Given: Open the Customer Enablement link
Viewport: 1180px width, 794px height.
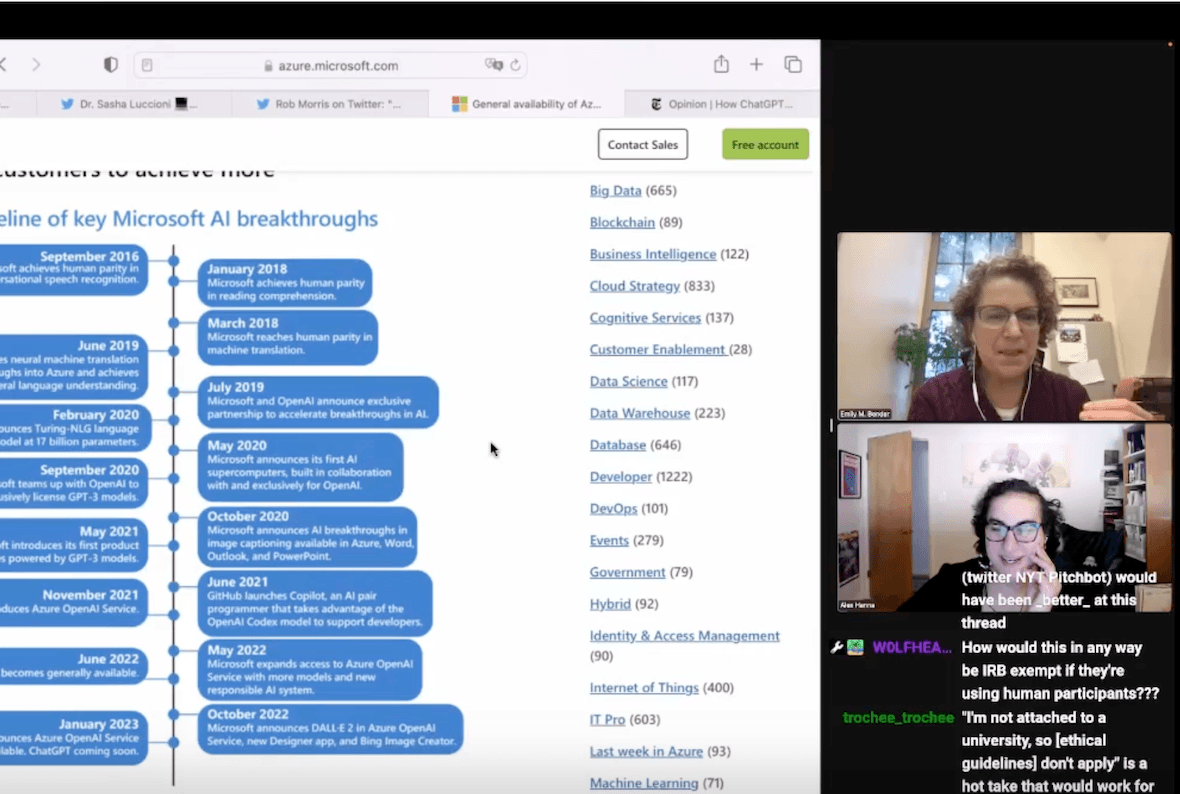Looking at the screenshot, I should tap(658, 349).
